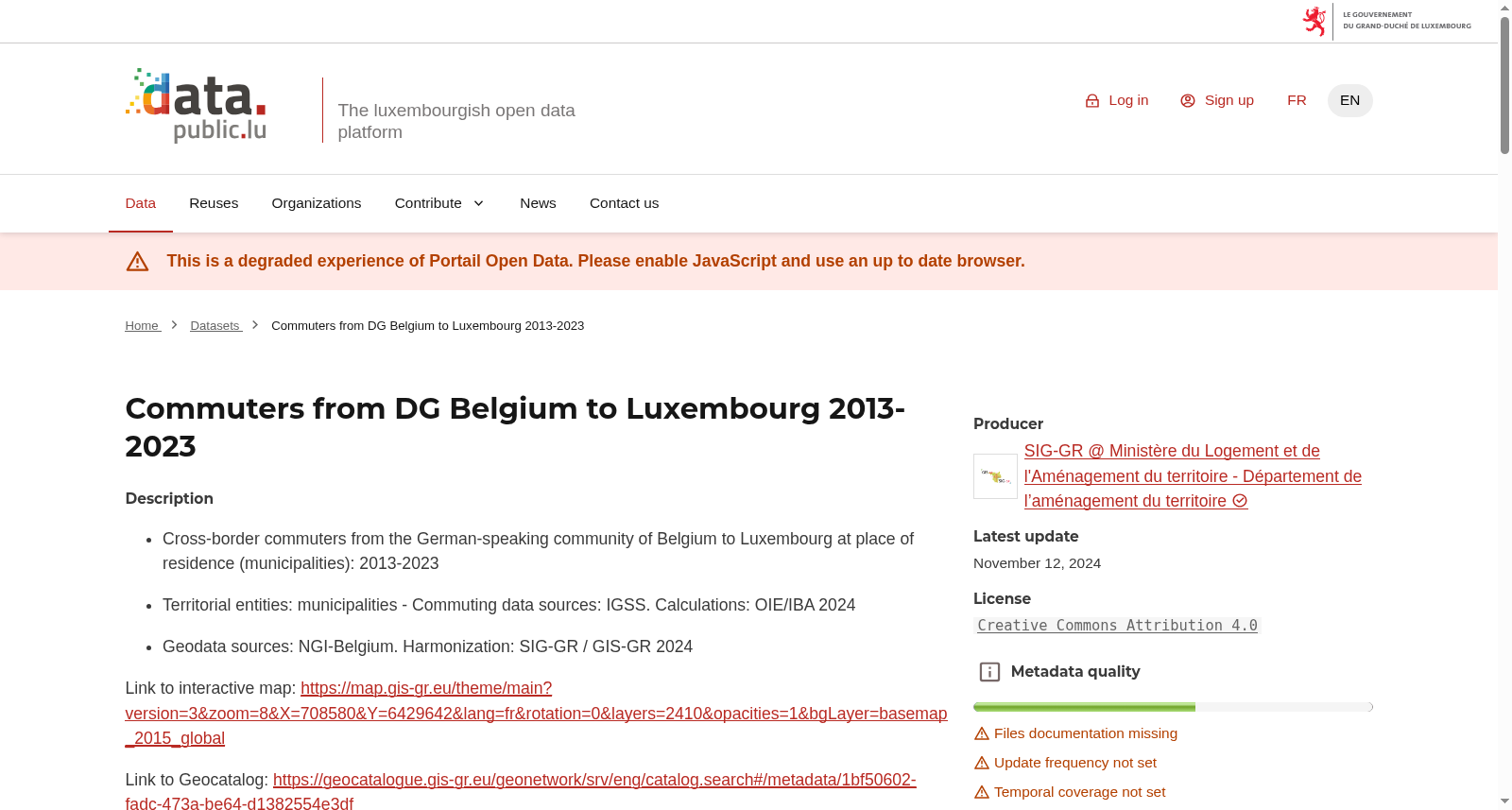Click the Commuters from DG Belgium page title
Image resolution: width=1512 pixels, height=810 pixels.
point(515,427)
